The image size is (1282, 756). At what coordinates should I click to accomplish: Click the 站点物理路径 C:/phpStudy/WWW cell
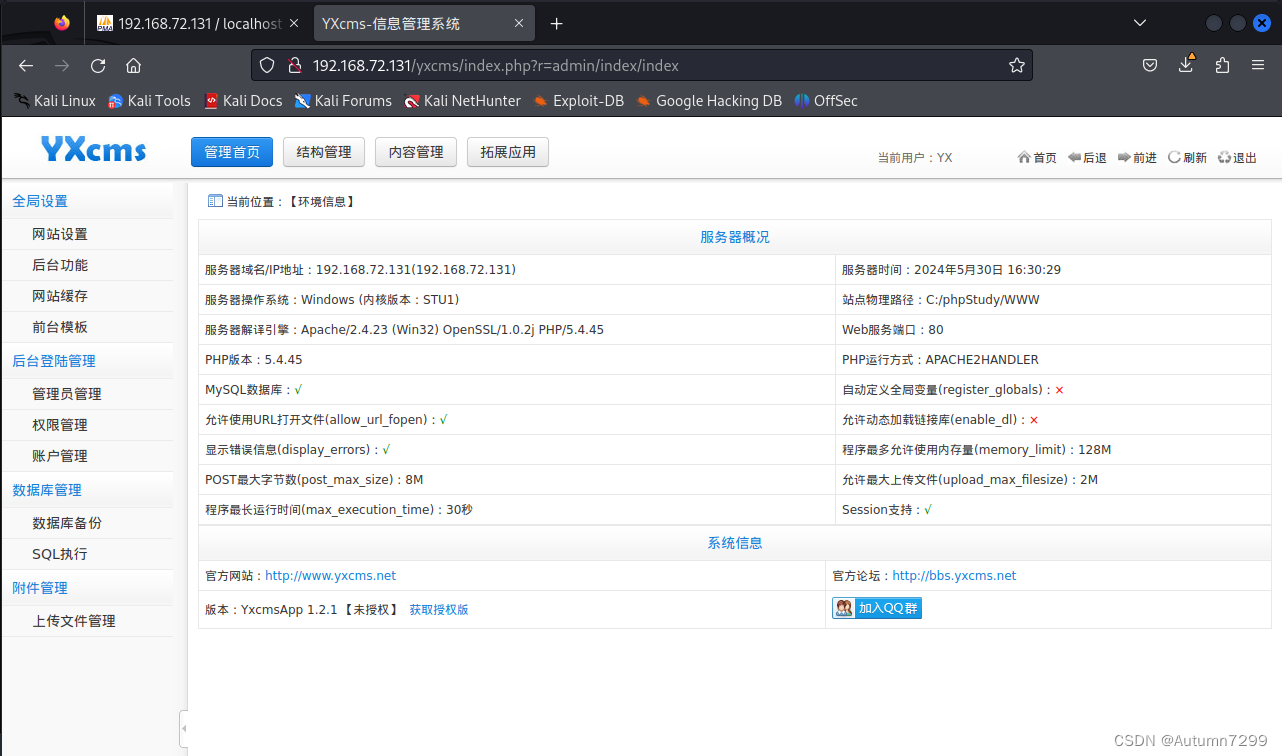(1053, 300)
